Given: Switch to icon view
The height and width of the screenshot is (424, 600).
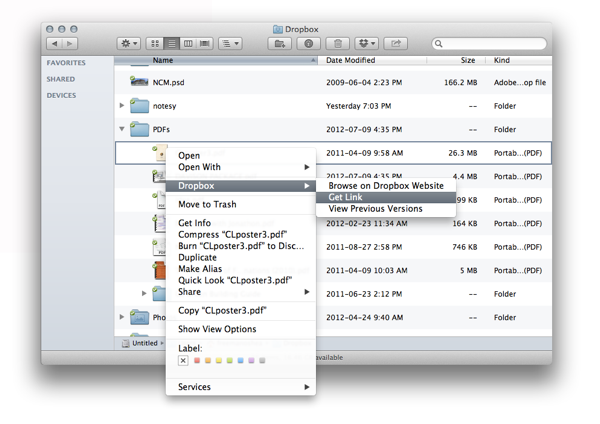Looking at the screenshot, I should 155,44.
